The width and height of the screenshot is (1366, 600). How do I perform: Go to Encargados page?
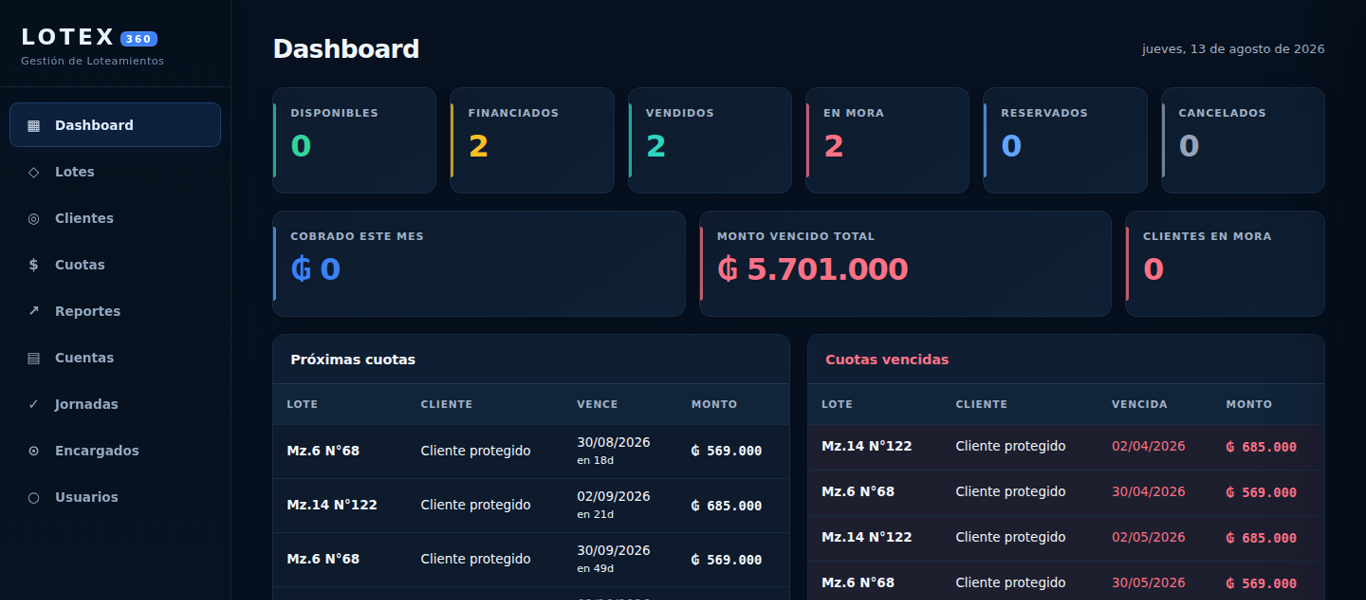click(x=115, y=451)
